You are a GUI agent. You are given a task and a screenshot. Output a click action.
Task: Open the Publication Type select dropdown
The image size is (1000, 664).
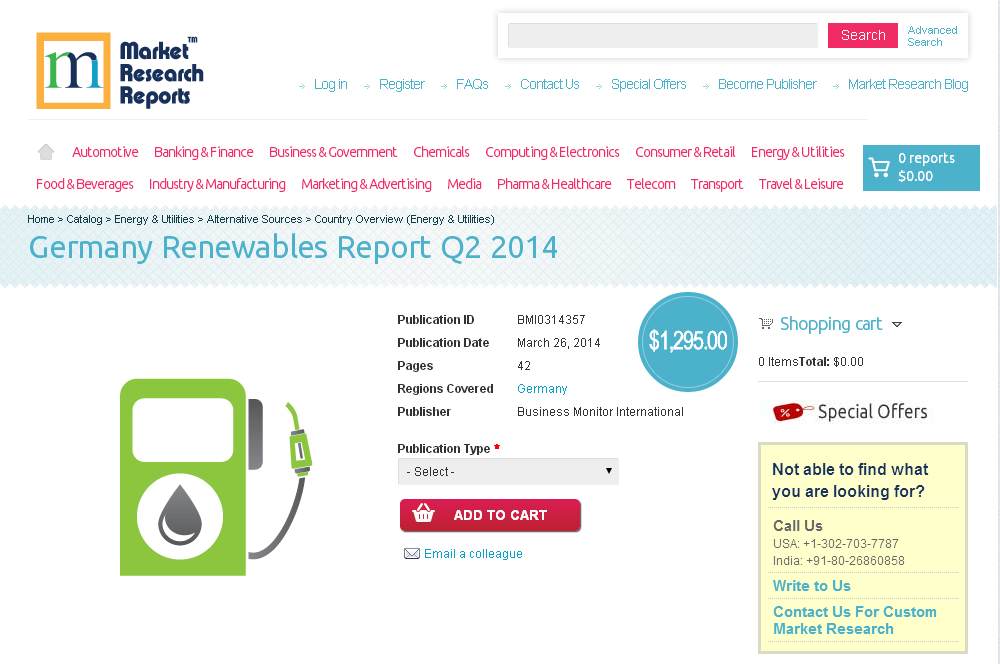[508, 471]
